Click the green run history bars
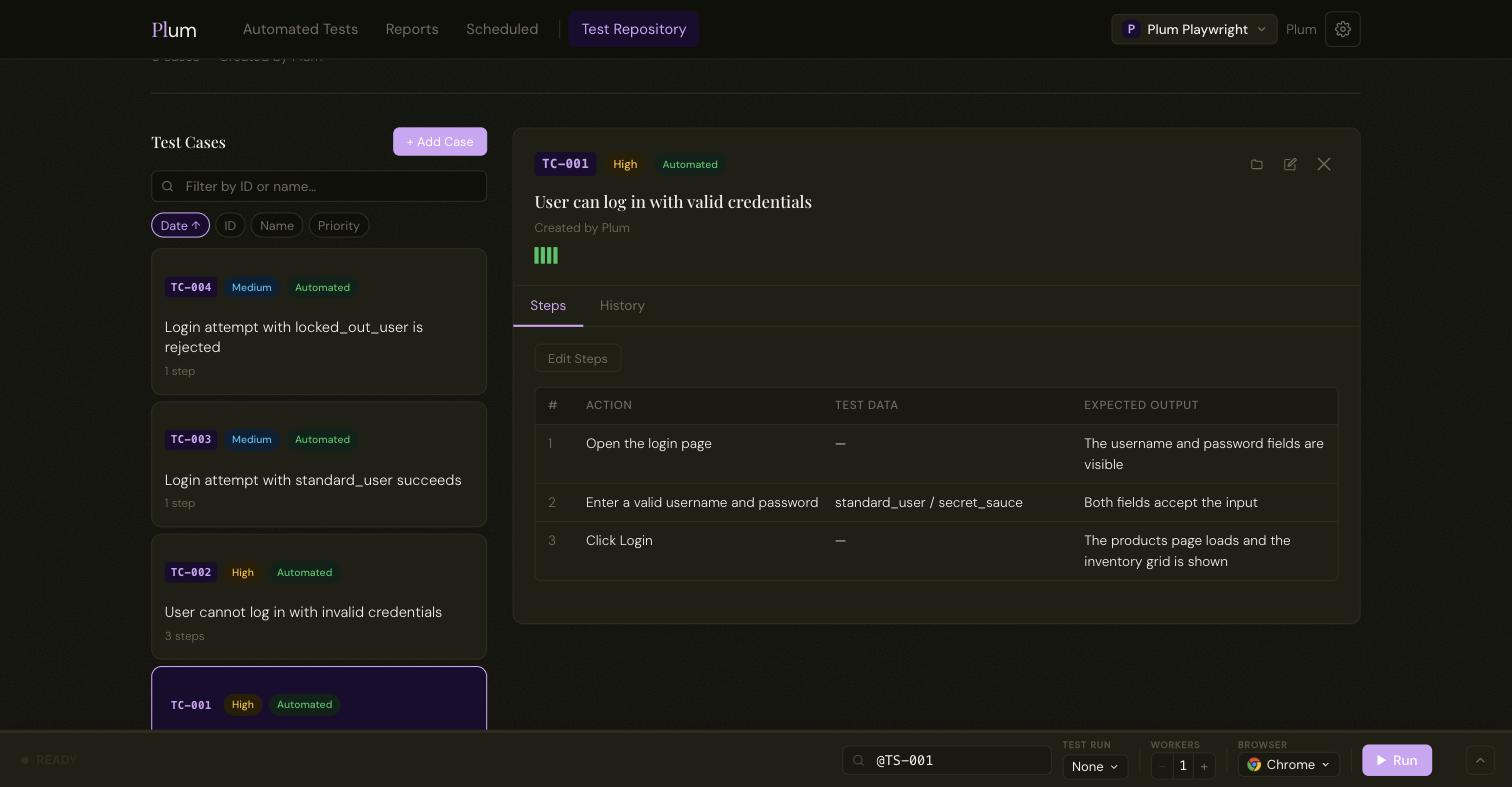This screenshot has height=787, width=1512. click(546, 255)
